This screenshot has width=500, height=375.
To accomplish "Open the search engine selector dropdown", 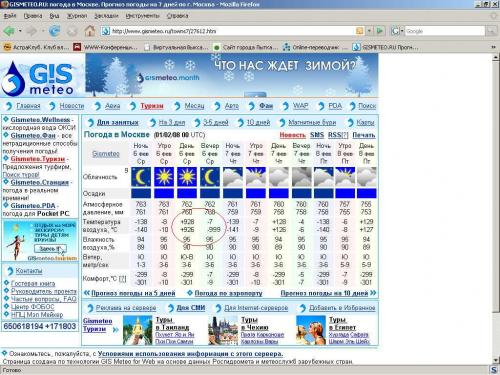I will 397,31.
